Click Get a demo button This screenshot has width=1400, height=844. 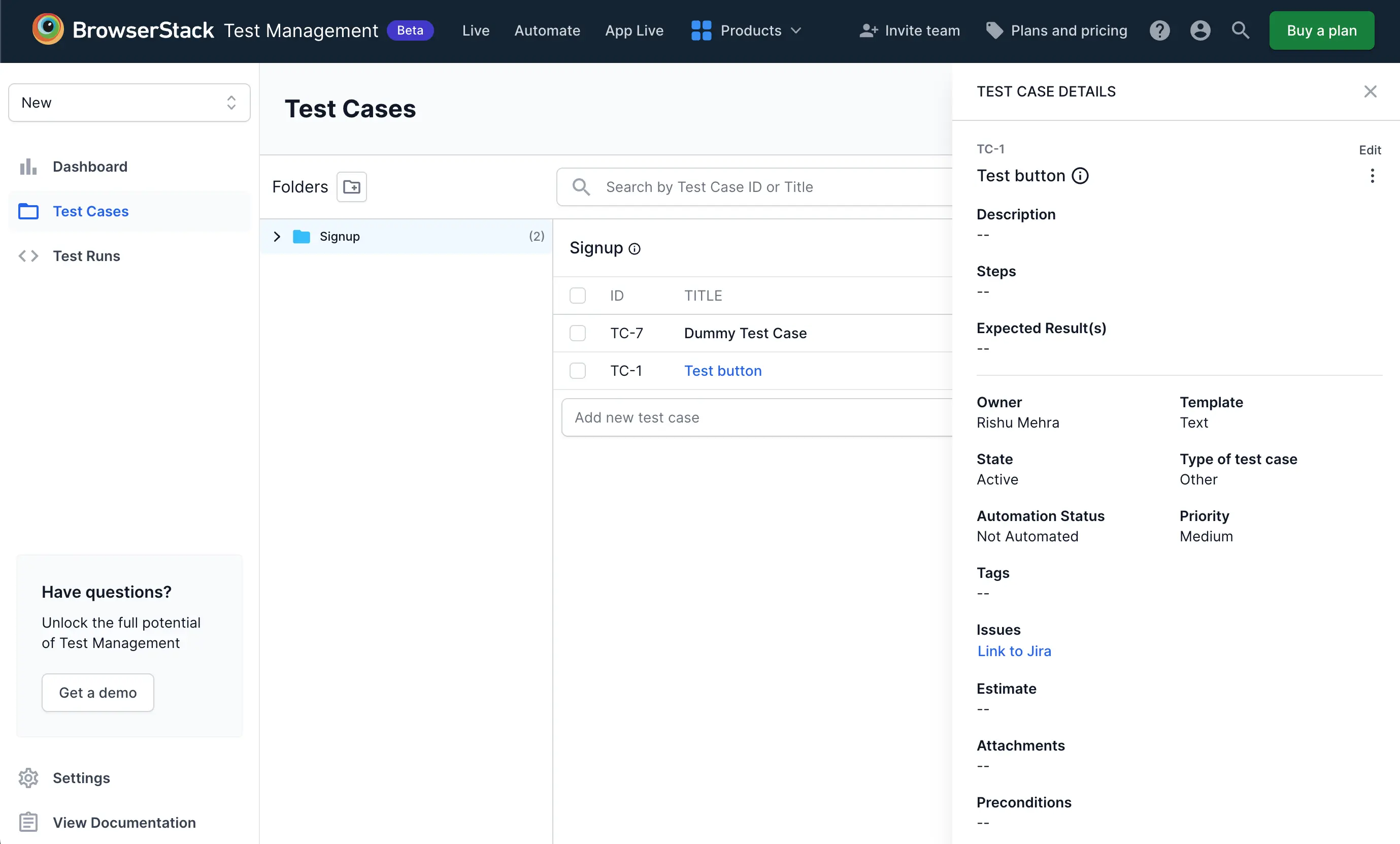[97, 691]
